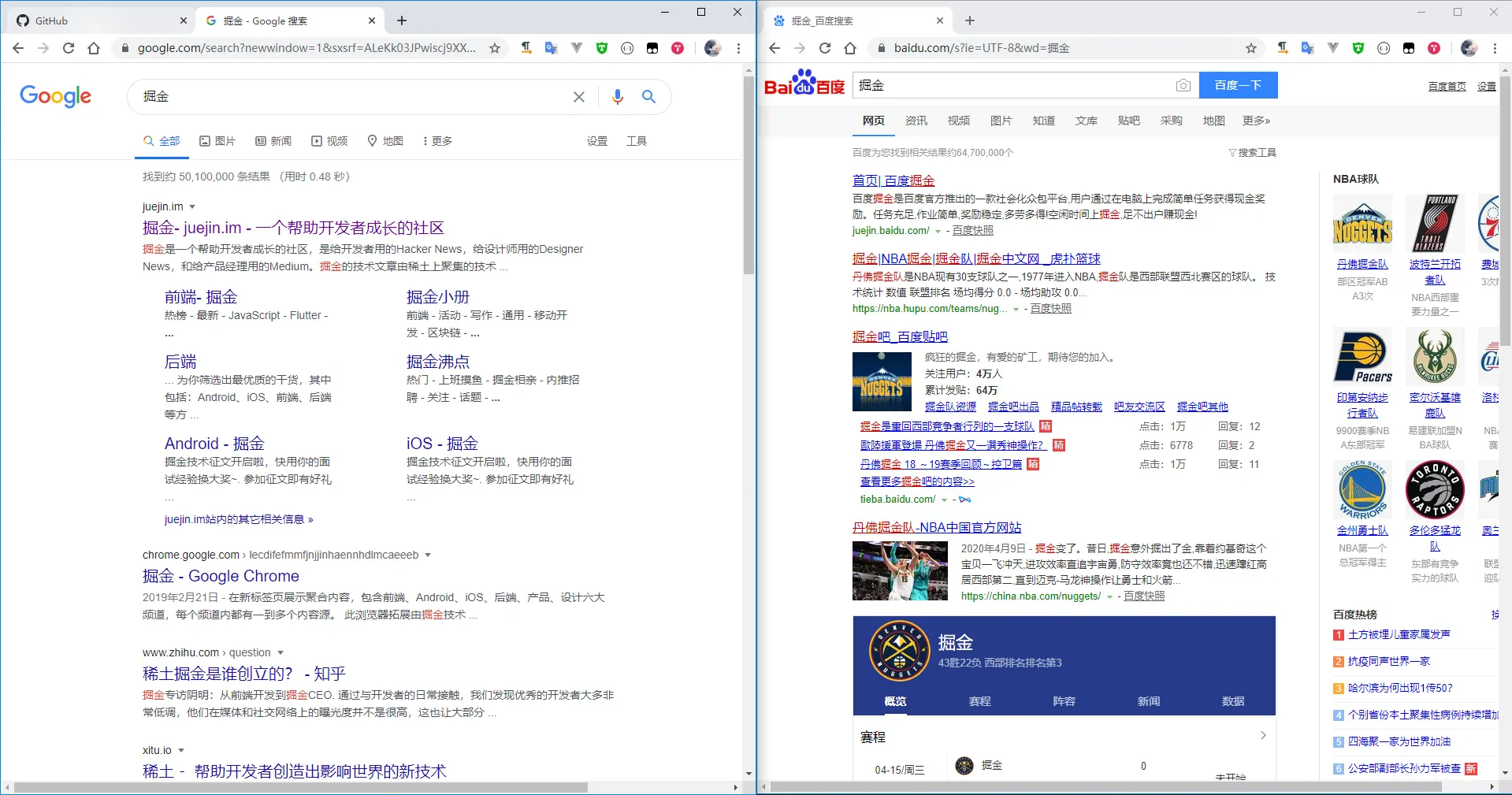
Task: Open Google Translate extension in Baidu window
Action: click(1308, 48)
